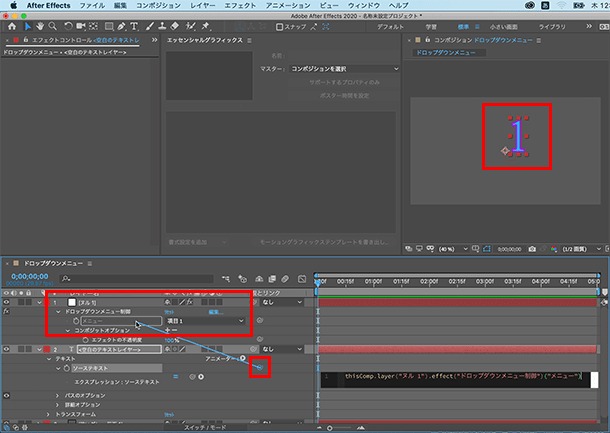Expand the 詳細オプション group
The height and width of the screenshot is (433, 610).
tap(58, 405)
